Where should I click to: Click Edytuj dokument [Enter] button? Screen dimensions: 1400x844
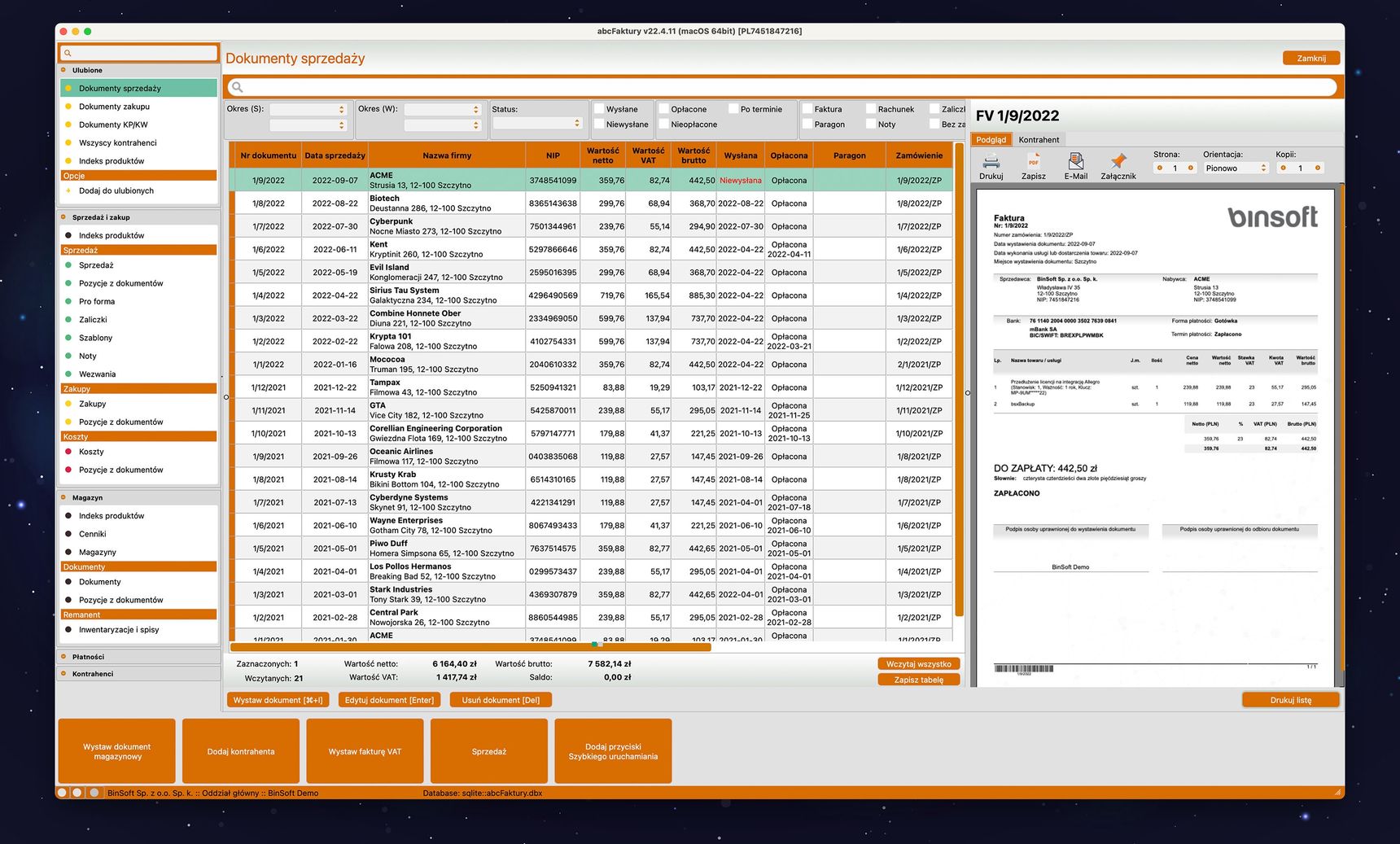(x=389, y=700)
